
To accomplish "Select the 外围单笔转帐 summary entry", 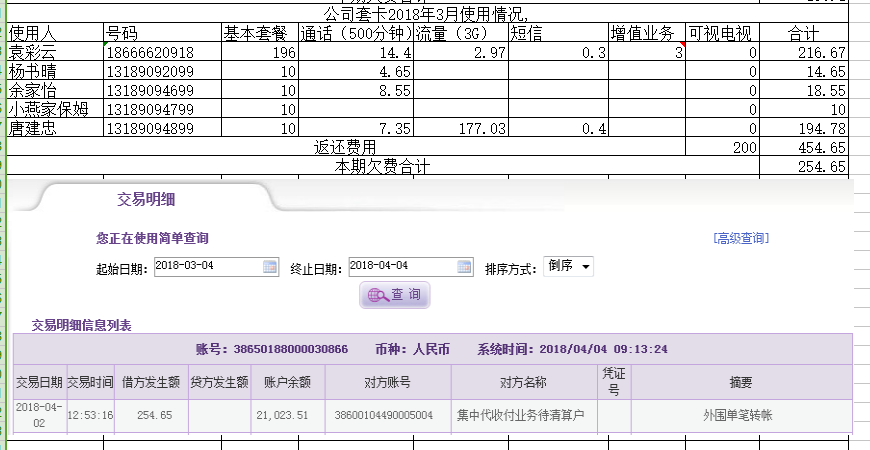I will 740,415.
